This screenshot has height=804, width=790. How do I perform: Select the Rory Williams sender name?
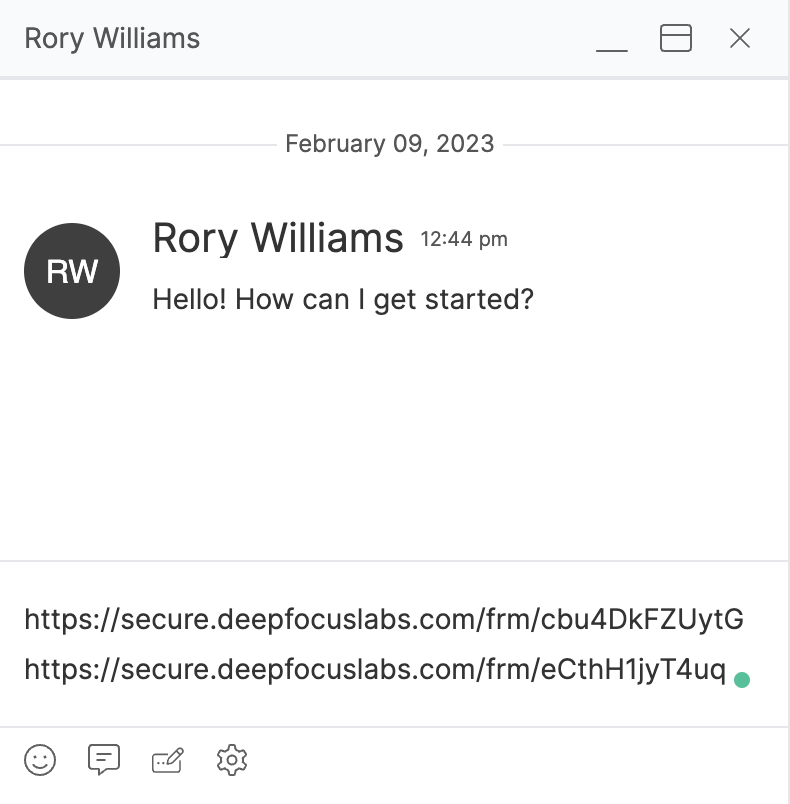coord(278,239)
